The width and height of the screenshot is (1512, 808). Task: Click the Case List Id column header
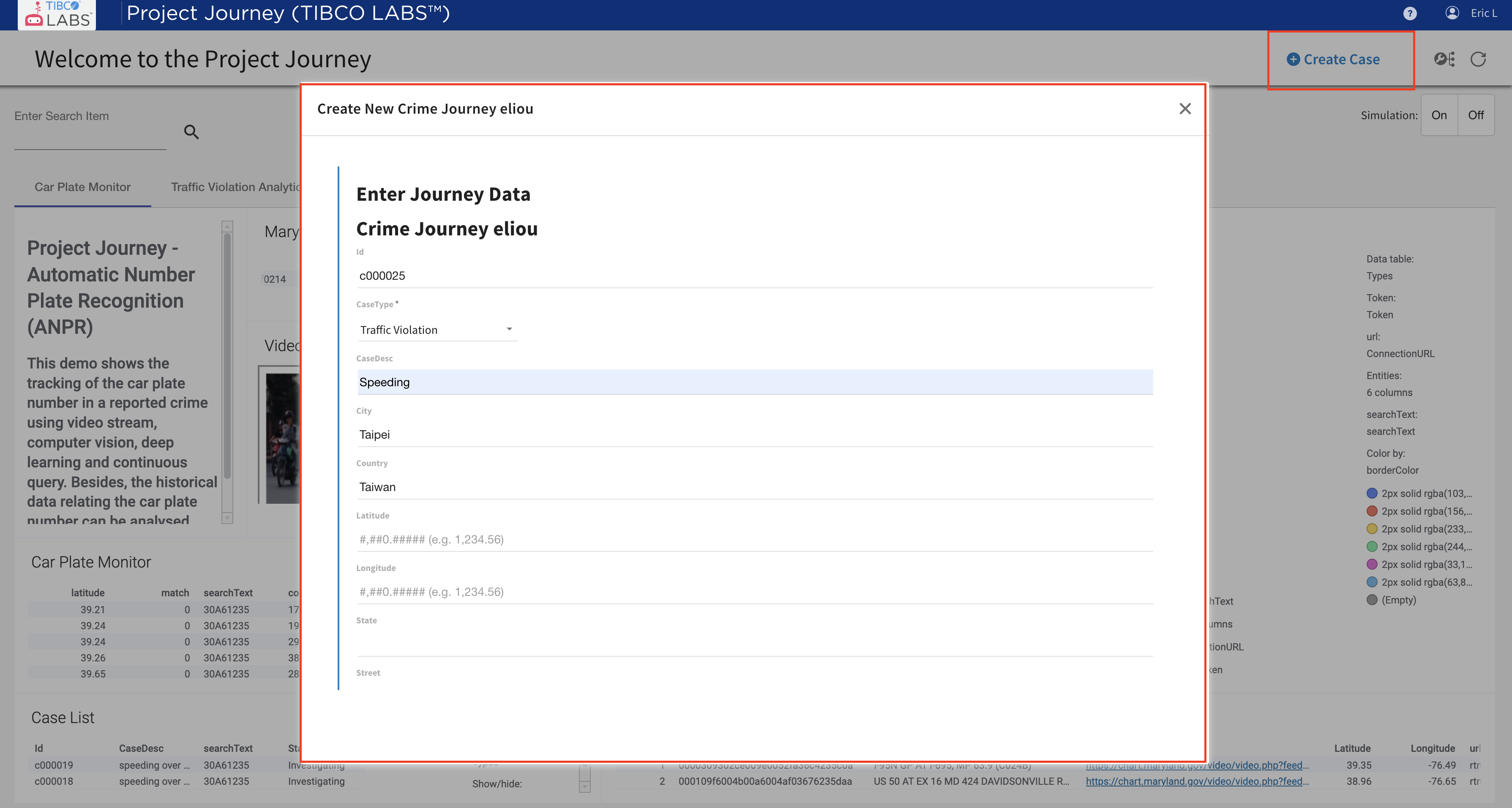[39, 748]
